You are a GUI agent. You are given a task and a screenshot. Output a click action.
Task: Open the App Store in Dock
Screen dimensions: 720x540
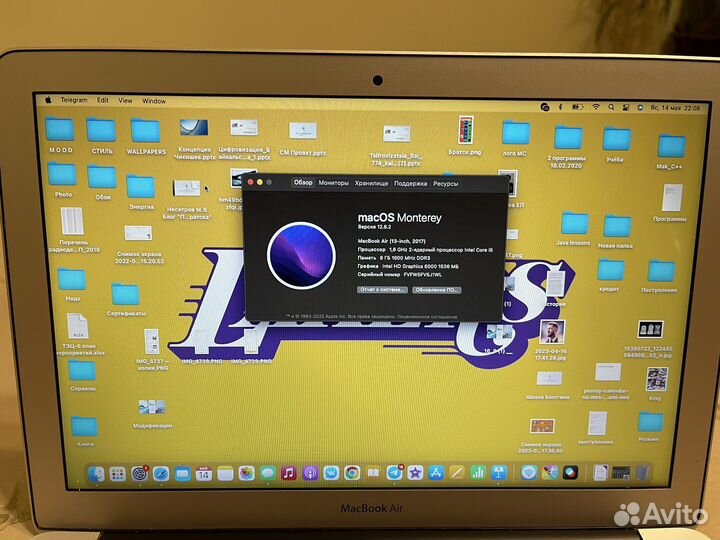click(x=436, y=472)
